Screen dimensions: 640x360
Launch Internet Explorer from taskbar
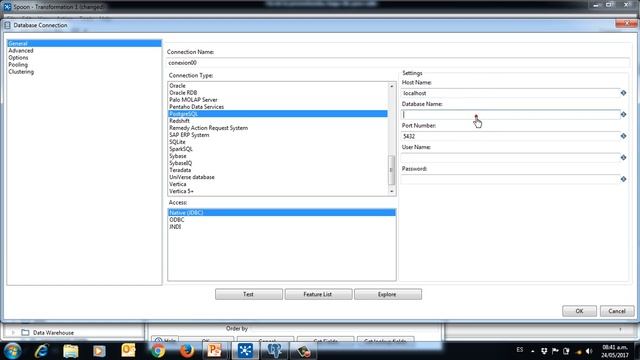pos(42,351)
